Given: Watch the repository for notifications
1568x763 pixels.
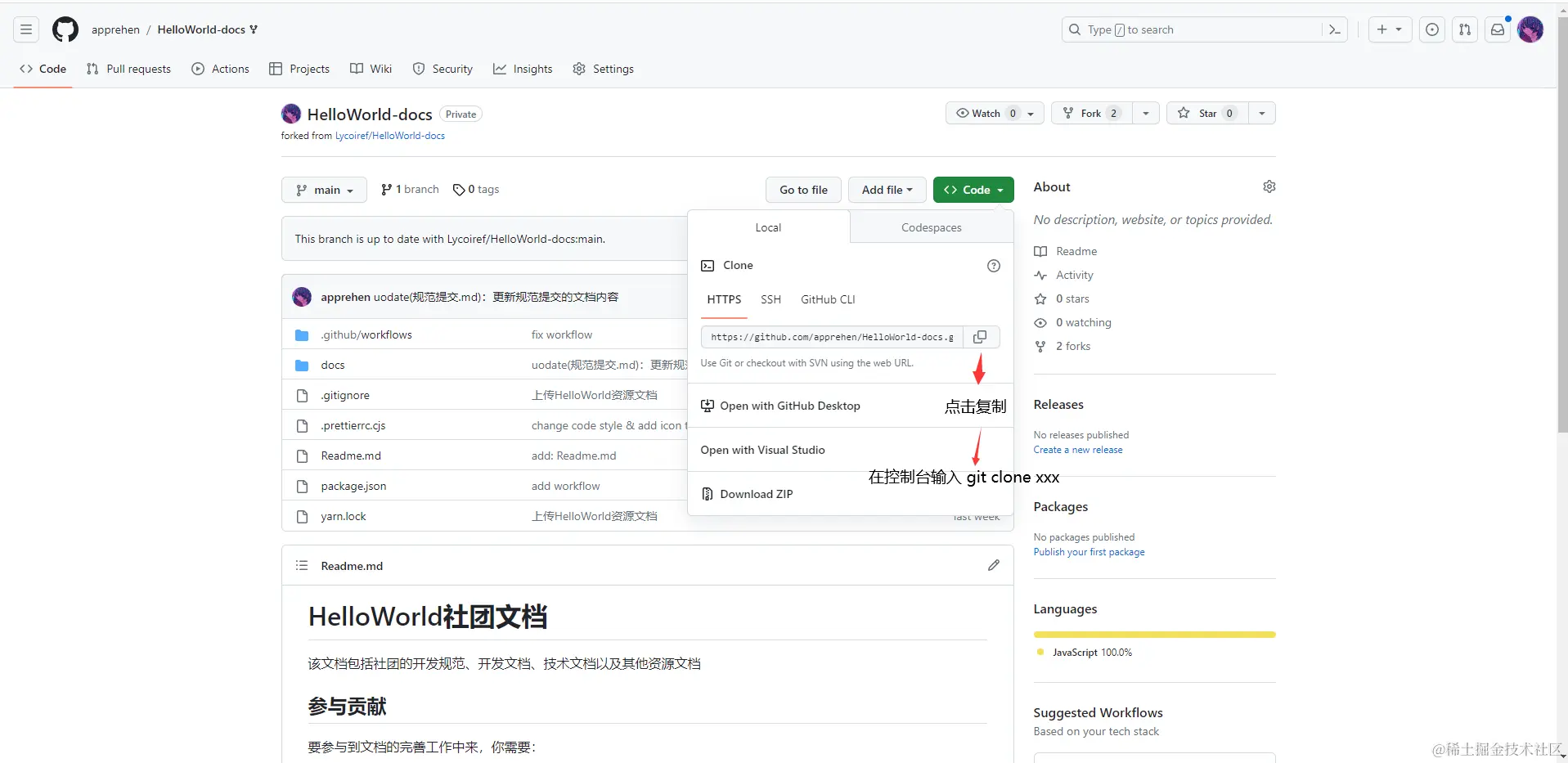Looking at the screenshot, I should [995, 113].
